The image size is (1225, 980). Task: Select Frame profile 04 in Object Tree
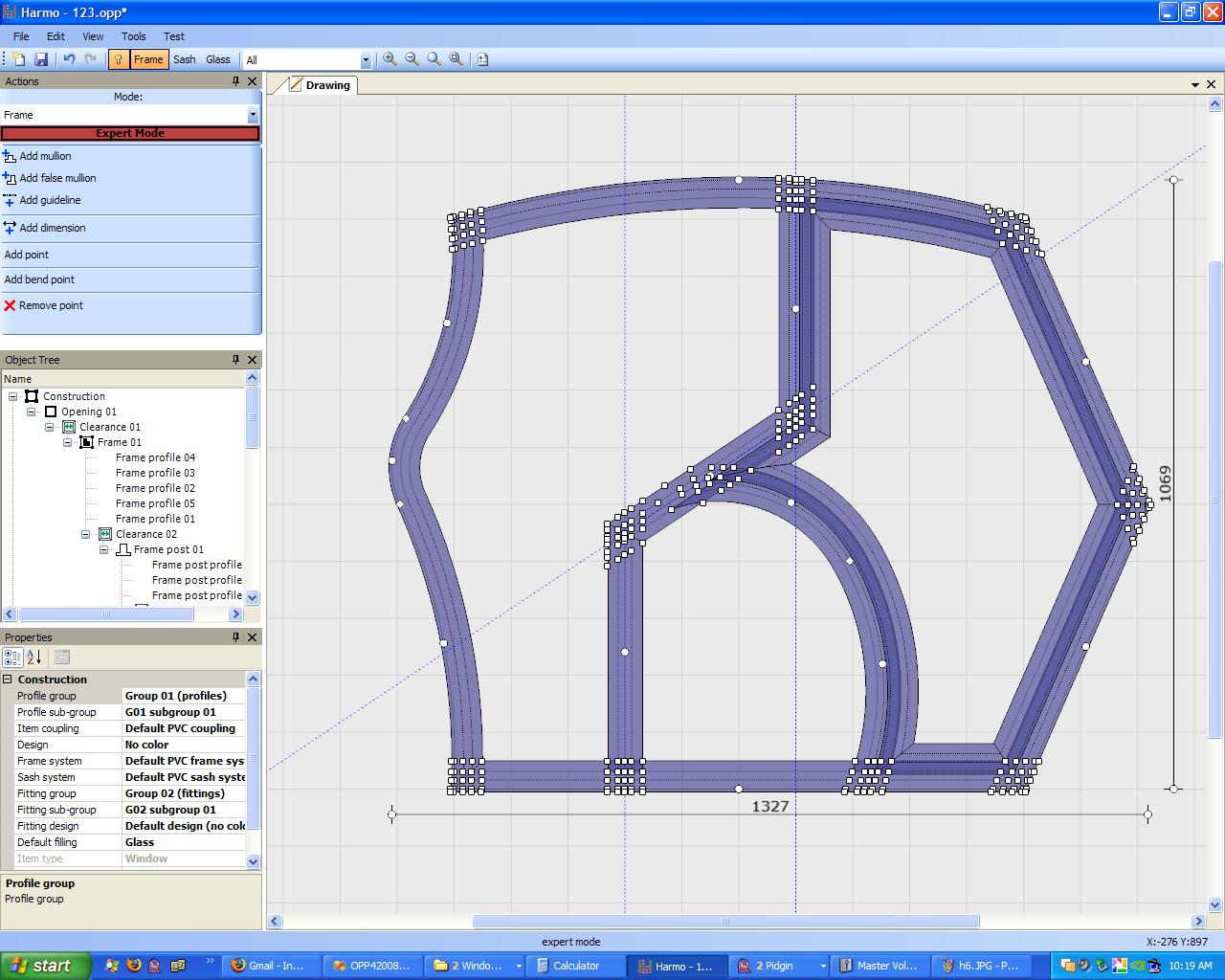(x=155, y=457)
